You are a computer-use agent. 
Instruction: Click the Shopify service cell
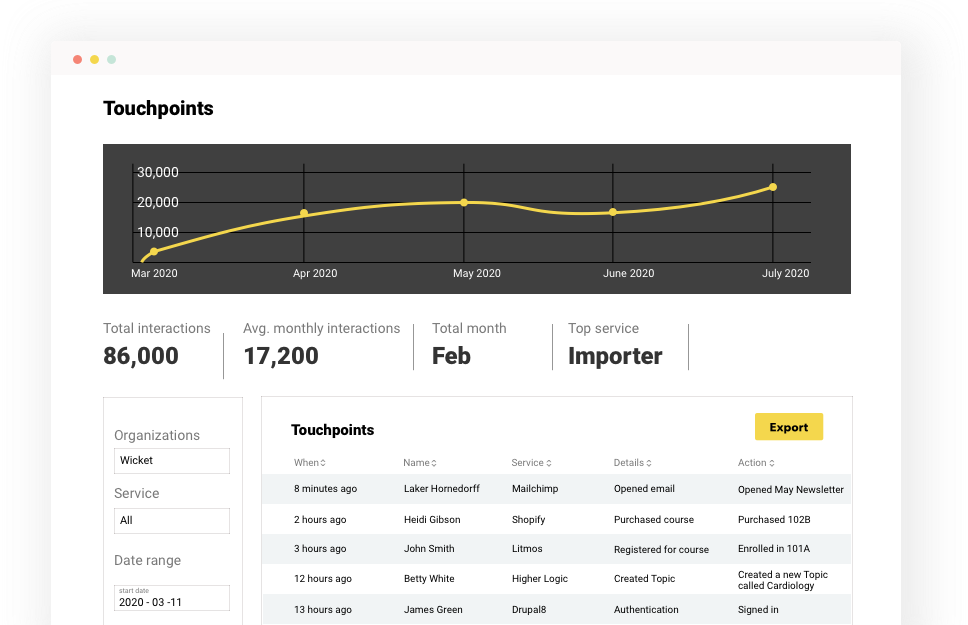528,519
